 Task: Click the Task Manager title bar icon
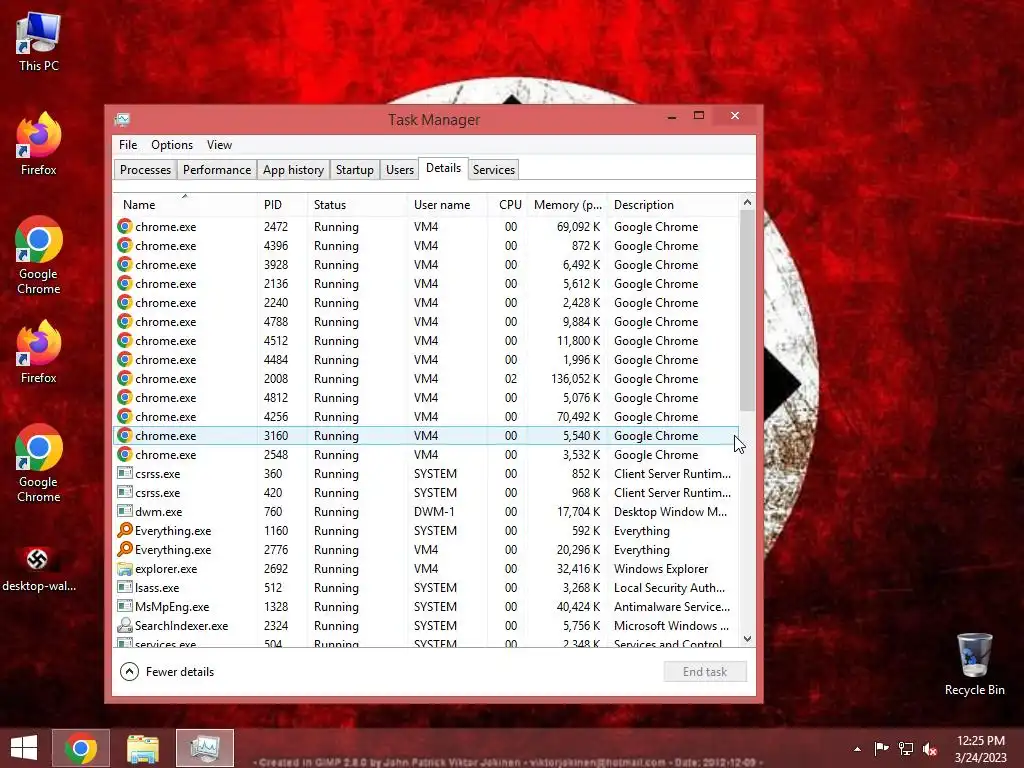coord(122,120)
